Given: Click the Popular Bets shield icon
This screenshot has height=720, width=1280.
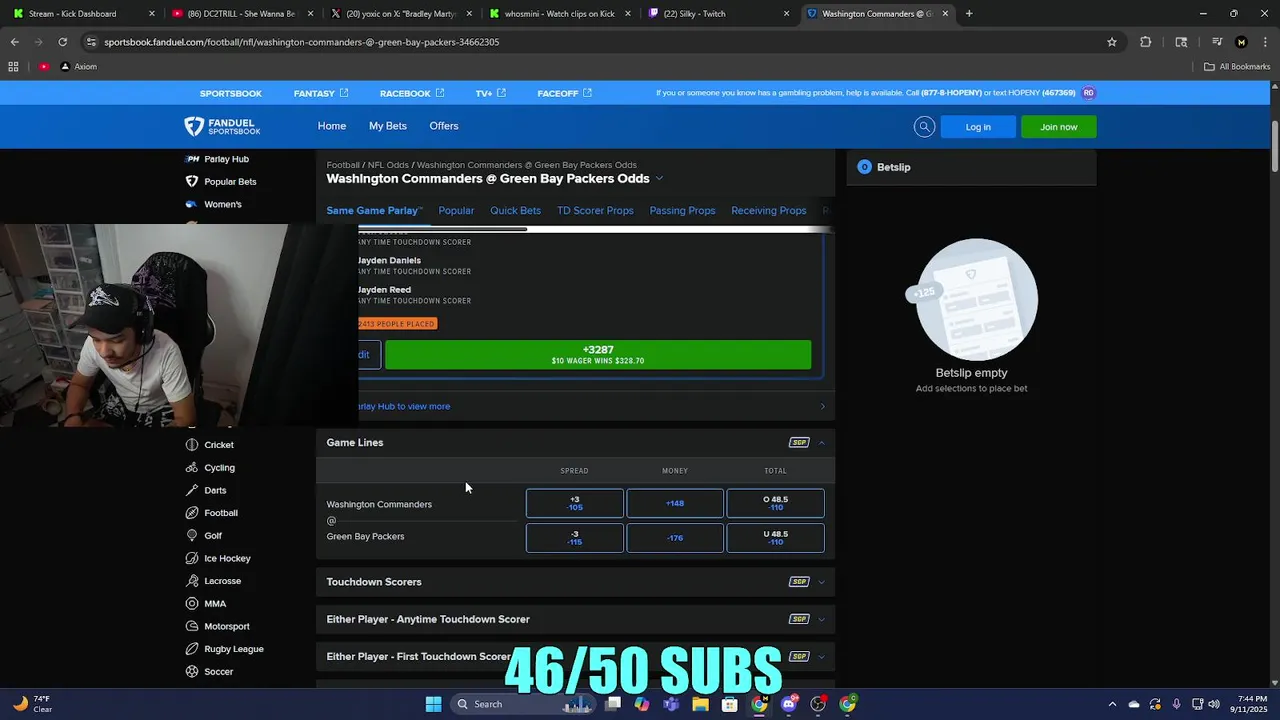Looking at the screenshot, I should pyautogui.click(x=192, y=182).
